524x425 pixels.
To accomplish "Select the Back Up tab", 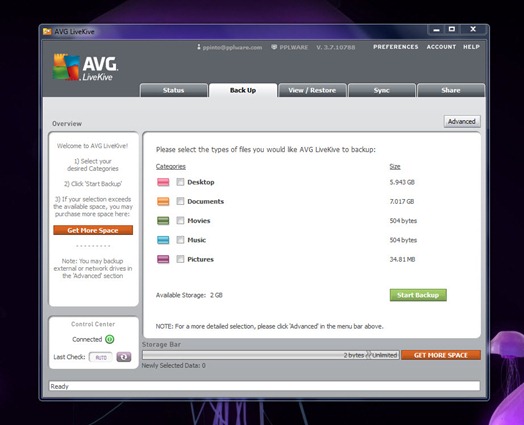I will pyautogui.click(x=243, y=90).
